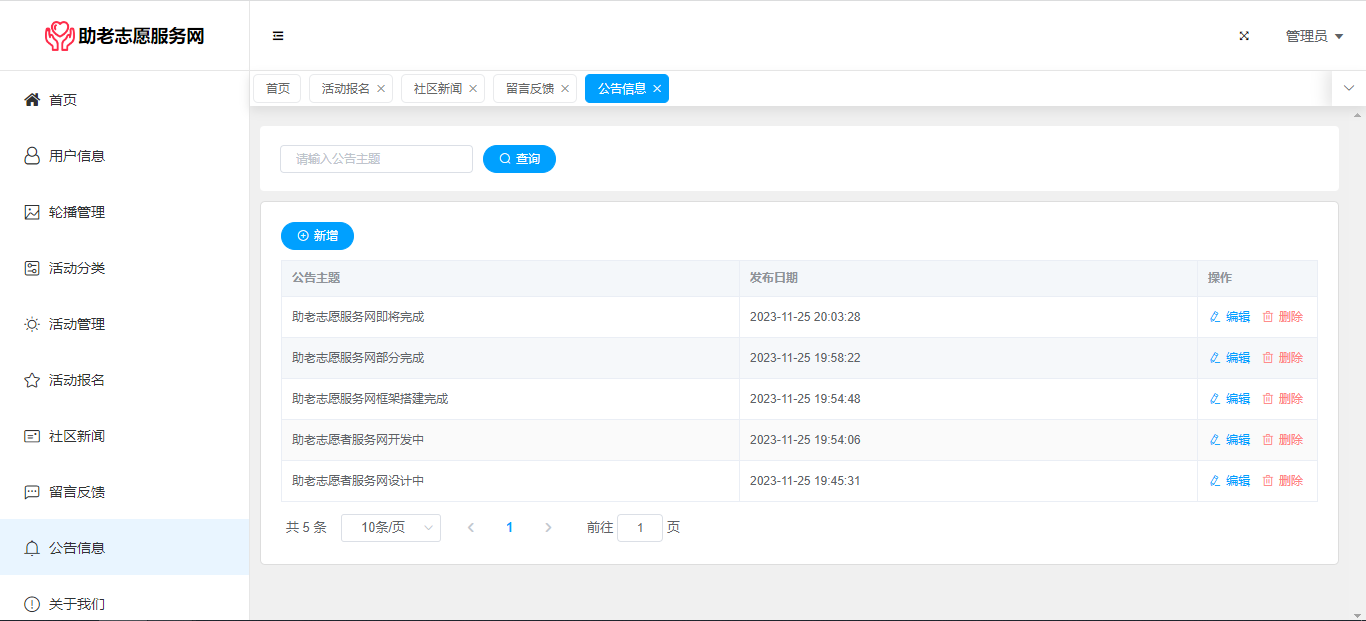The width and height of the screenshot is (1366, 621).
Task: Open 留言反馈 in the sidebar
Action: click(76, 492)
